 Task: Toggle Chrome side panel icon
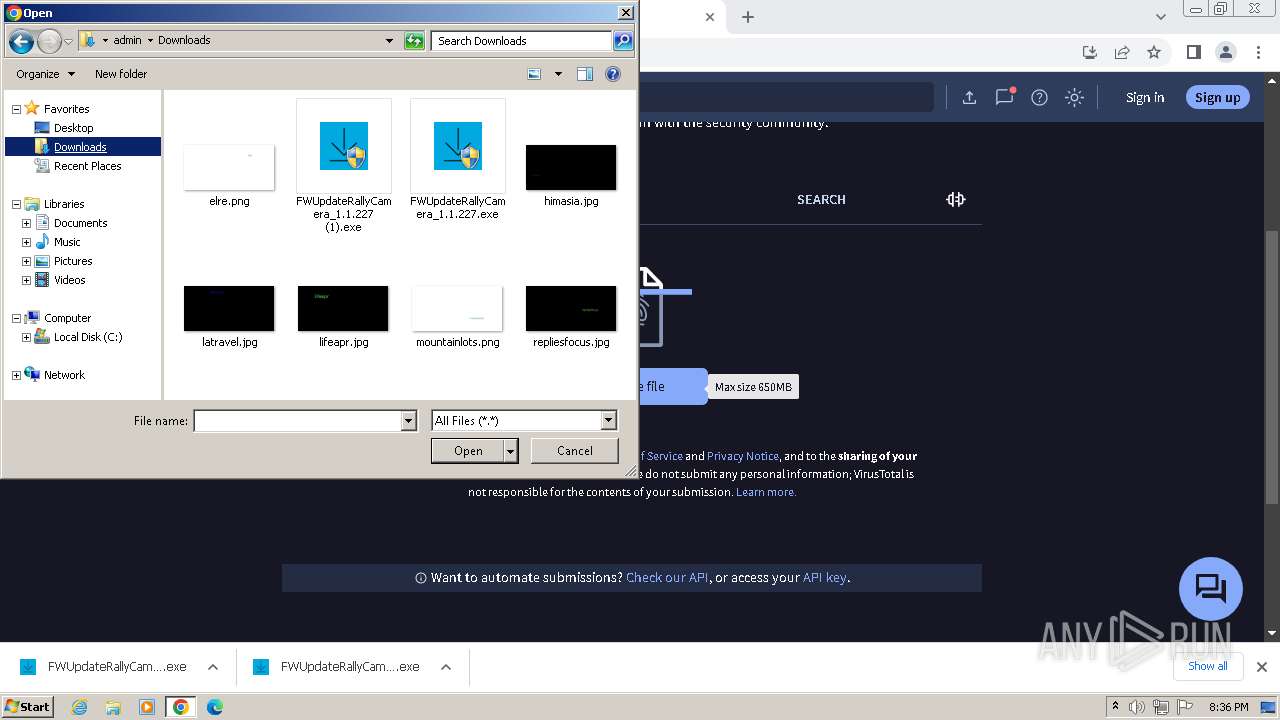[x=1193, y=52]
